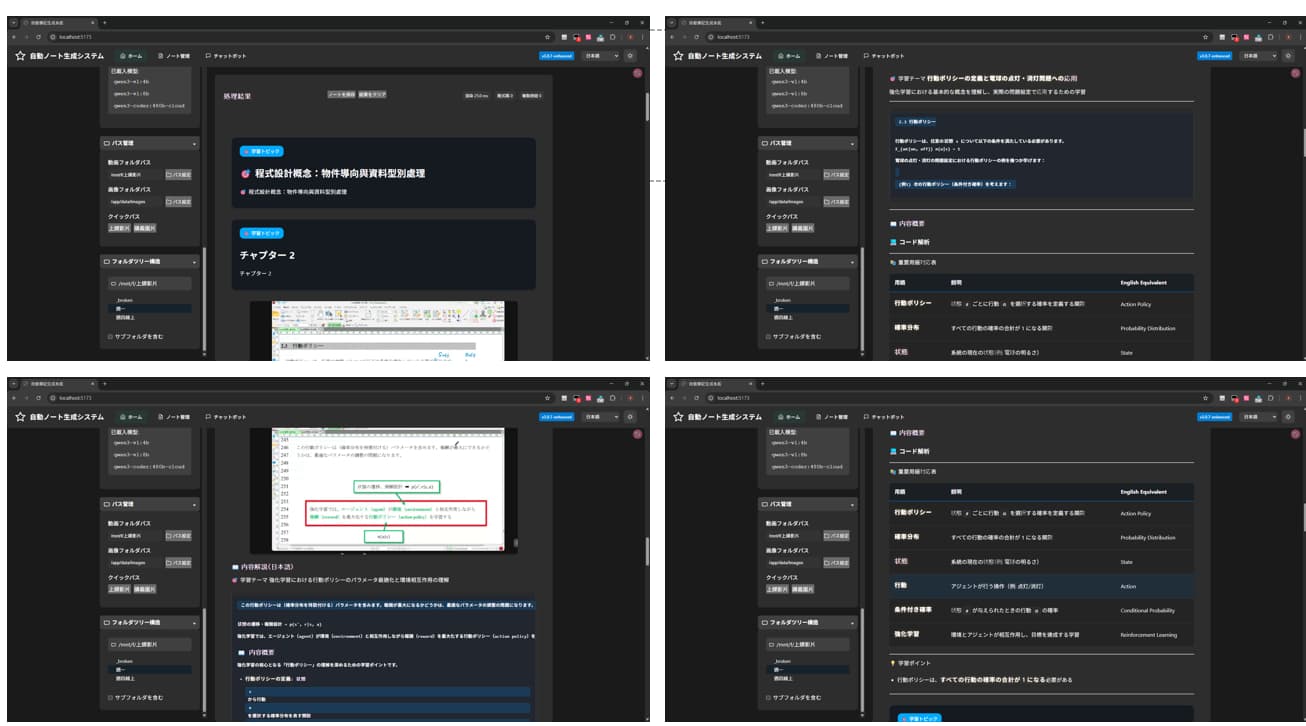
Task: Select the 強化学習 row in the terminology table
Action: [x=1042, y=634]
